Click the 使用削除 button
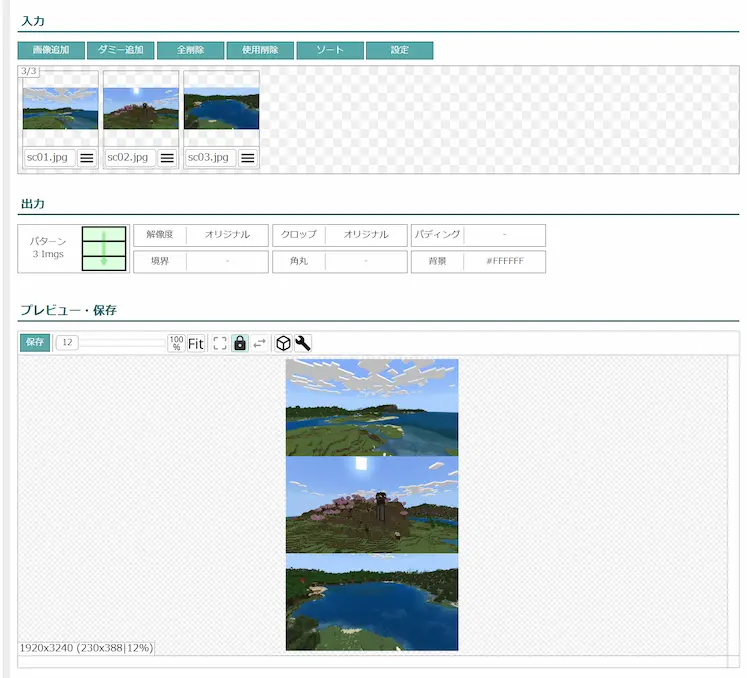Image resolution: width=747 pixels, height=678 pixels. [260, 50]
